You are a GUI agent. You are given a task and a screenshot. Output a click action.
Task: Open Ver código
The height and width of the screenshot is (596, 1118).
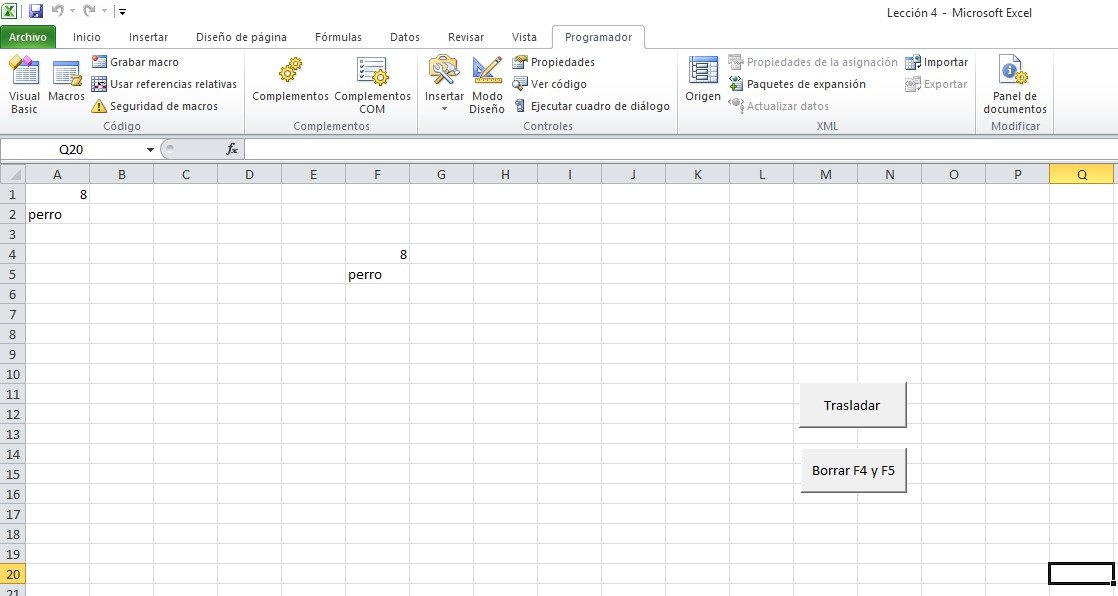click(x=550, y=84)
